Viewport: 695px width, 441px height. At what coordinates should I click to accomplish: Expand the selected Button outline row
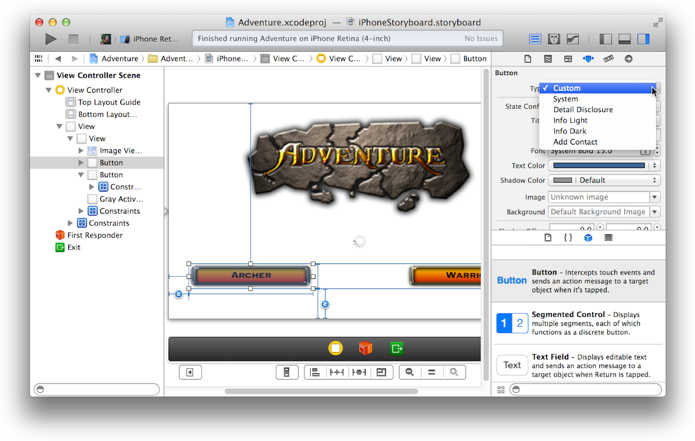[81, 163]
